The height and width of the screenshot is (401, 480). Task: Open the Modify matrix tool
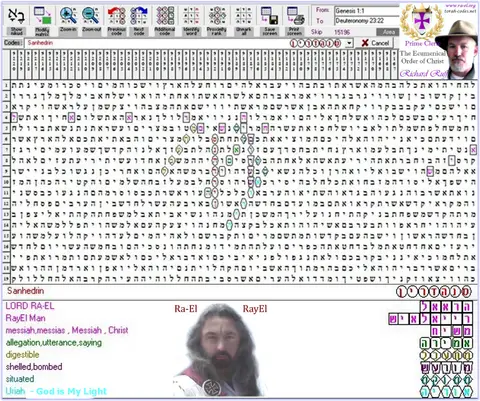[x=42, y=21]
